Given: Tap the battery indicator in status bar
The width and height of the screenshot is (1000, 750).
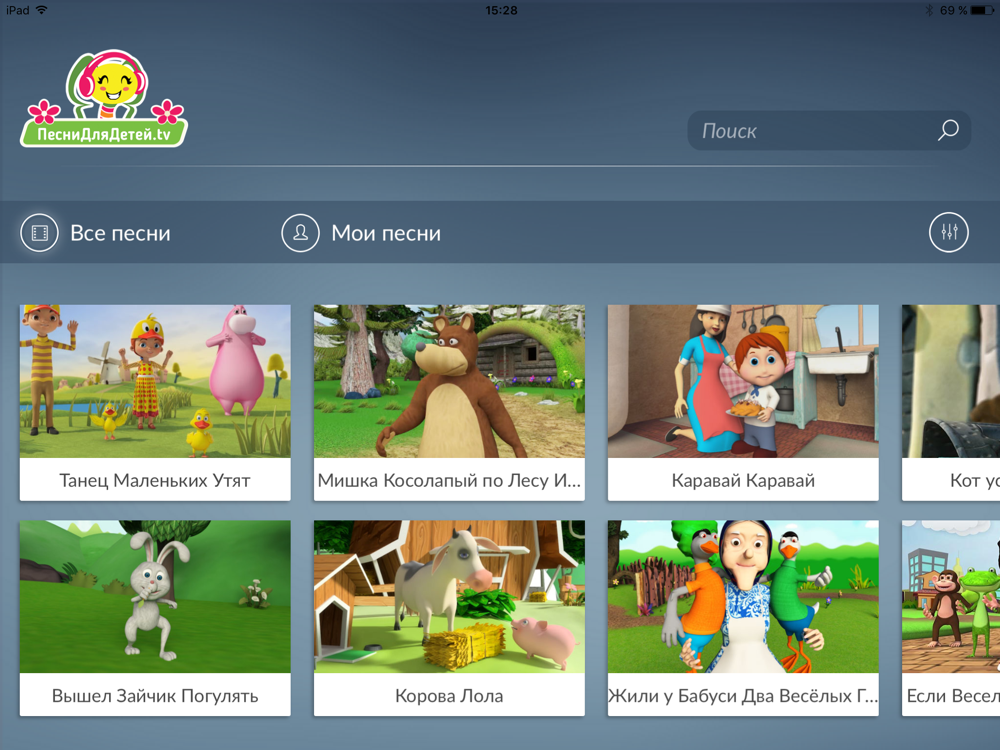Looking at the screenshot, I should [x=982, y=10].
